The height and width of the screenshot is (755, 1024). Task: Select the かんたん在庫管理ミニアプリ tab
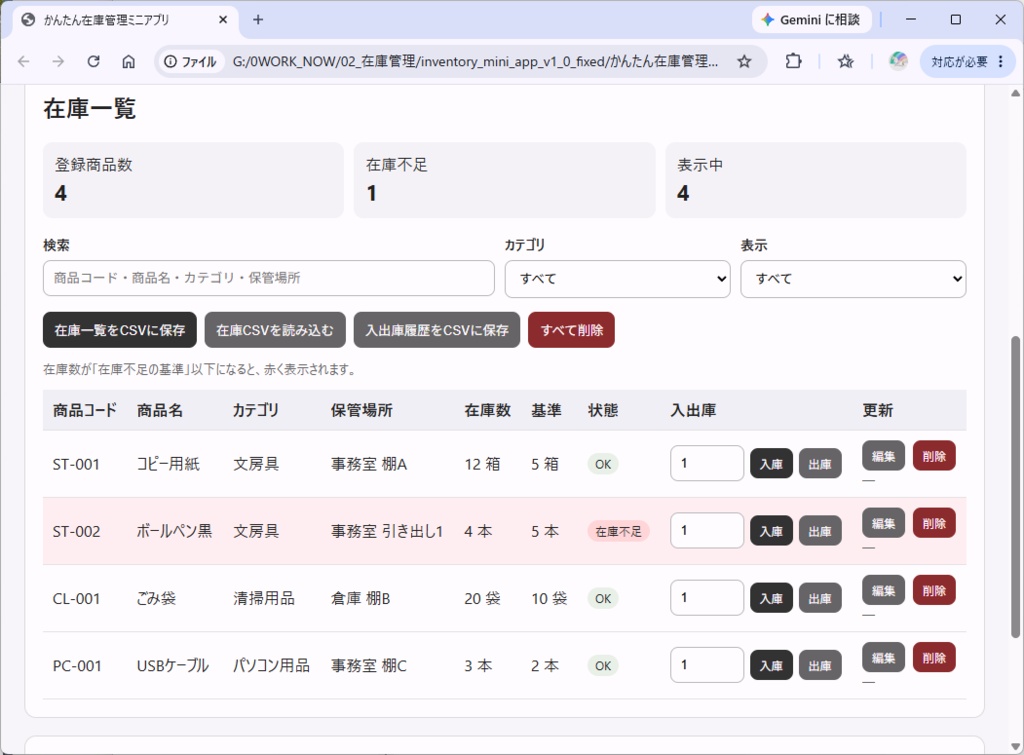(124, 20)
